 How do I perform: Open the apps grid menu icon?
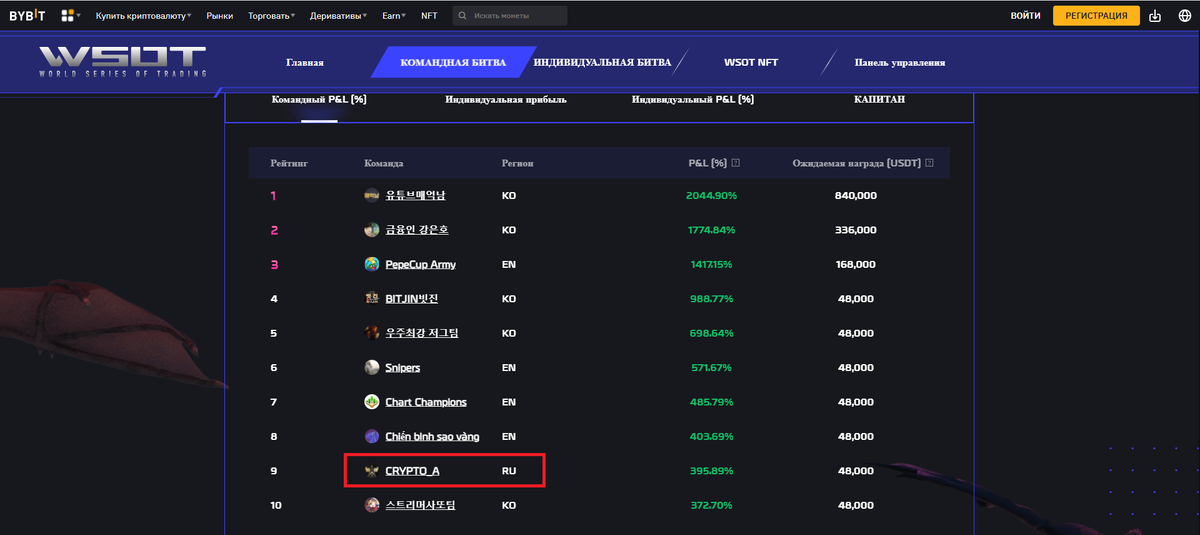68,16
